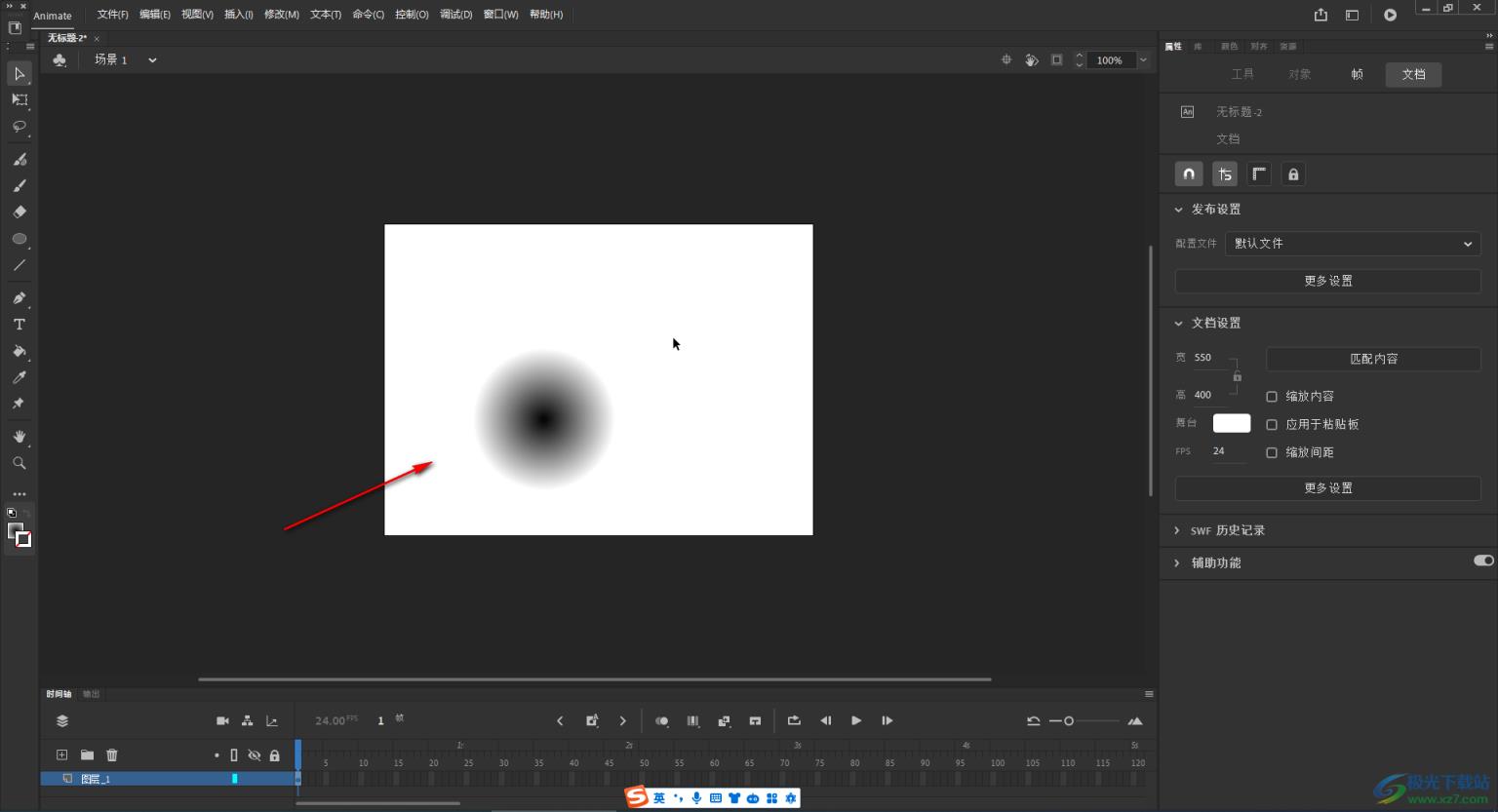
Task: Switch the 辅助功能 toggle
Action: click(1483, 561)
